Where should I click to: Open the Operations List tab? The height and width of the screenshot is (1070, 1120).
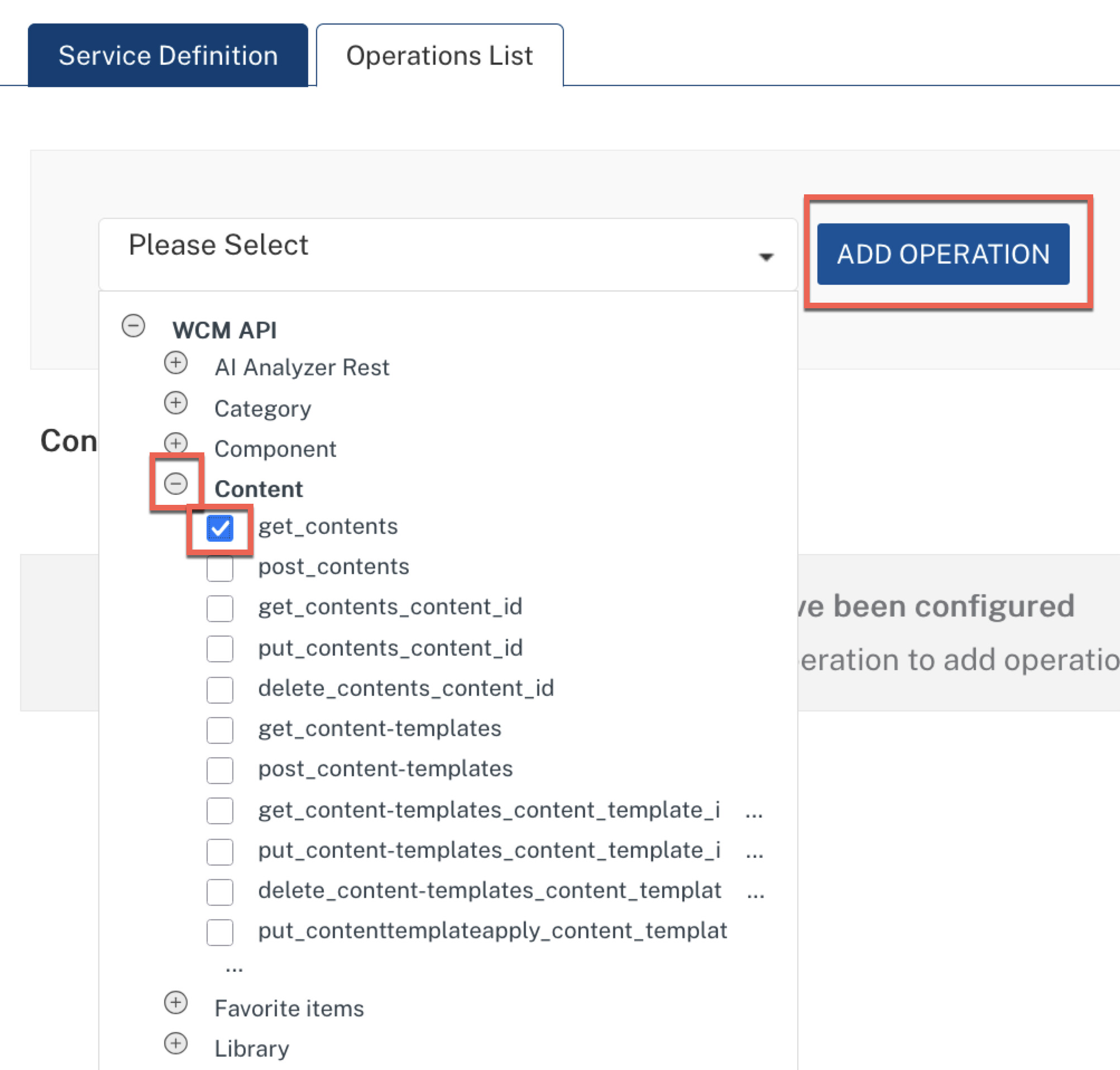pos(439,56)
